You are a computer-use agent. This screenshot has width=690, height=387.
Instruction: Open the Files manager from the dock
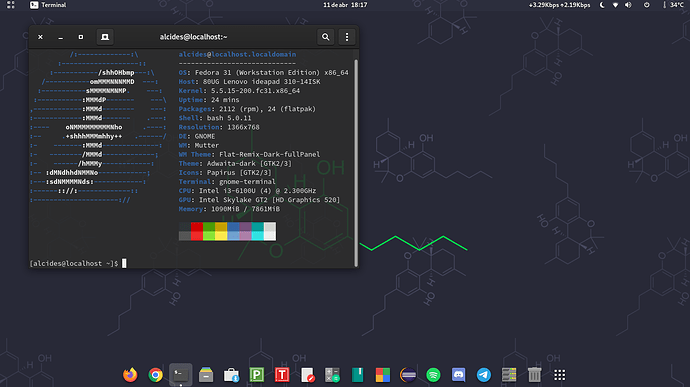click(x=206, y=375)
